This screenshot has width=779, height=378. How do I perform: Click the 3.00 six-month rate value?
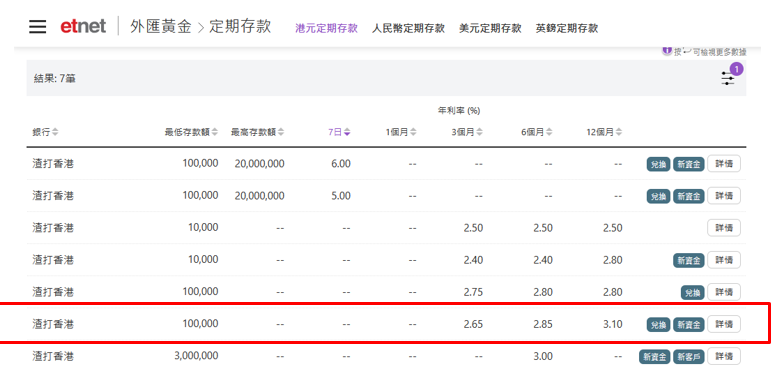[x=543, y=356]
